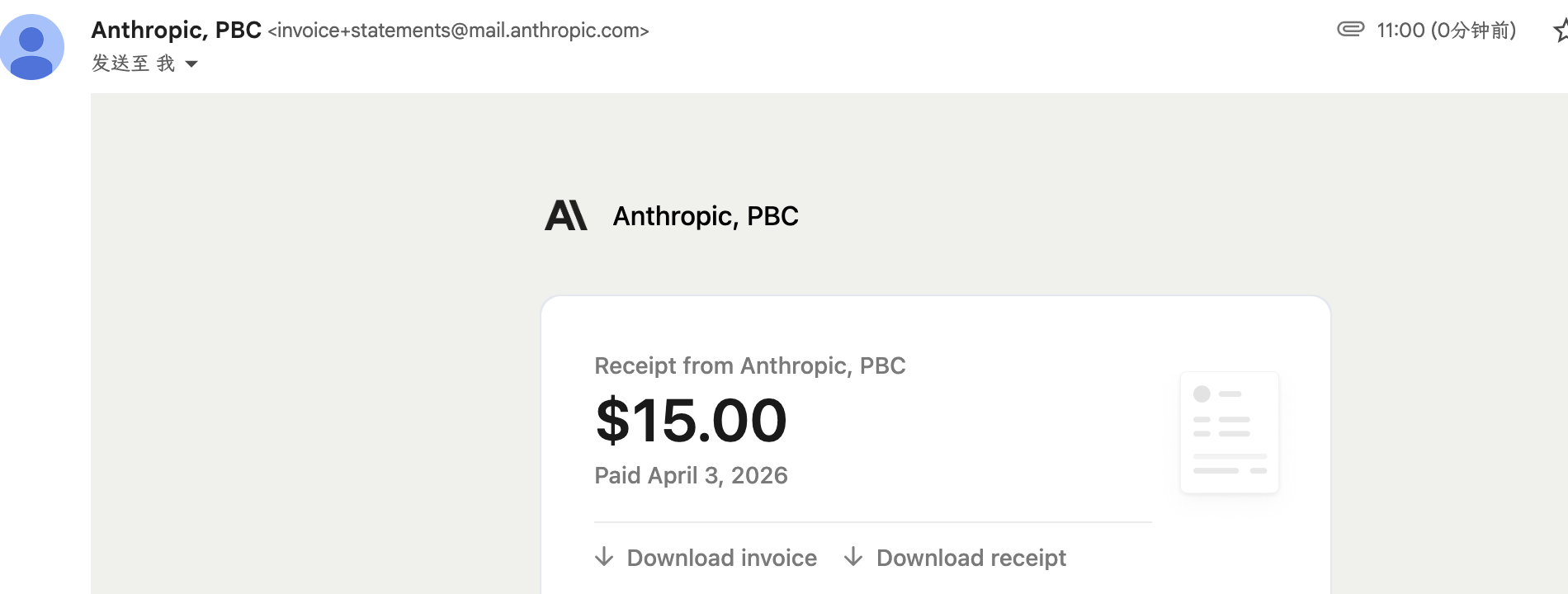Image resolution: width=1568 pixels, height=594 pixels.
Task: Click sender name Anthropic, PBC in header
Action: point(176,30)
